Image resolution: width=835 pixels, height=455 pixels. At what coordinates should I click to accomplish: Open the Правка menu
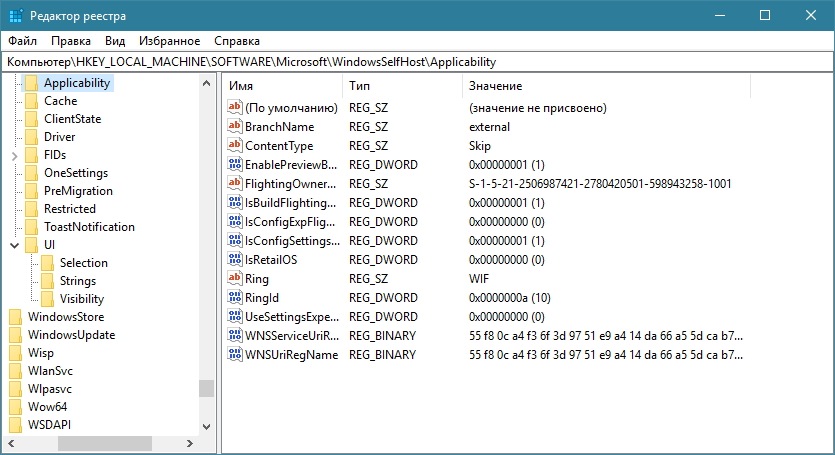coord(71,41)
